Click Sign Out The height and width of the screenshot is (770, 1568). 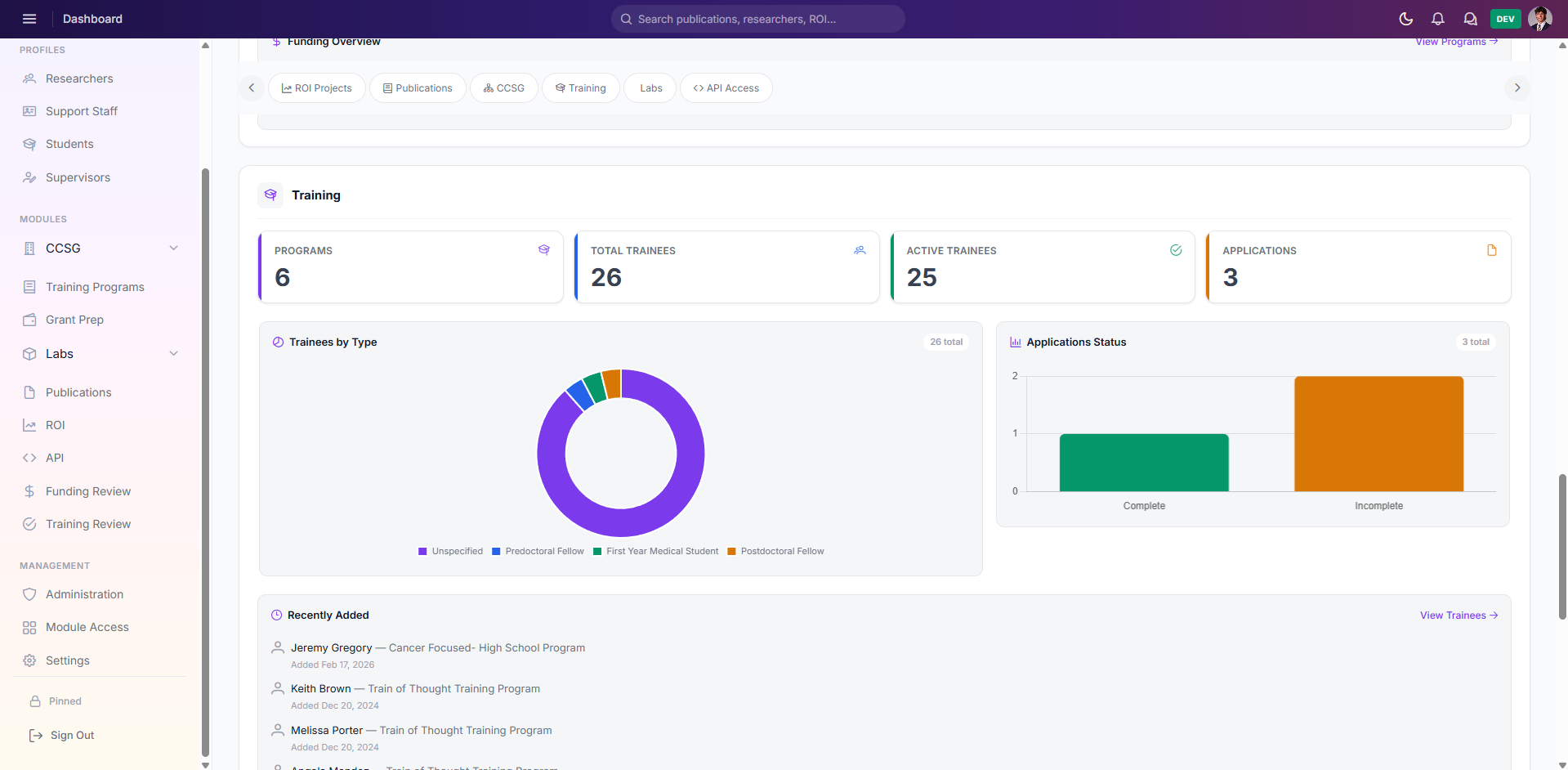(62, 736)
